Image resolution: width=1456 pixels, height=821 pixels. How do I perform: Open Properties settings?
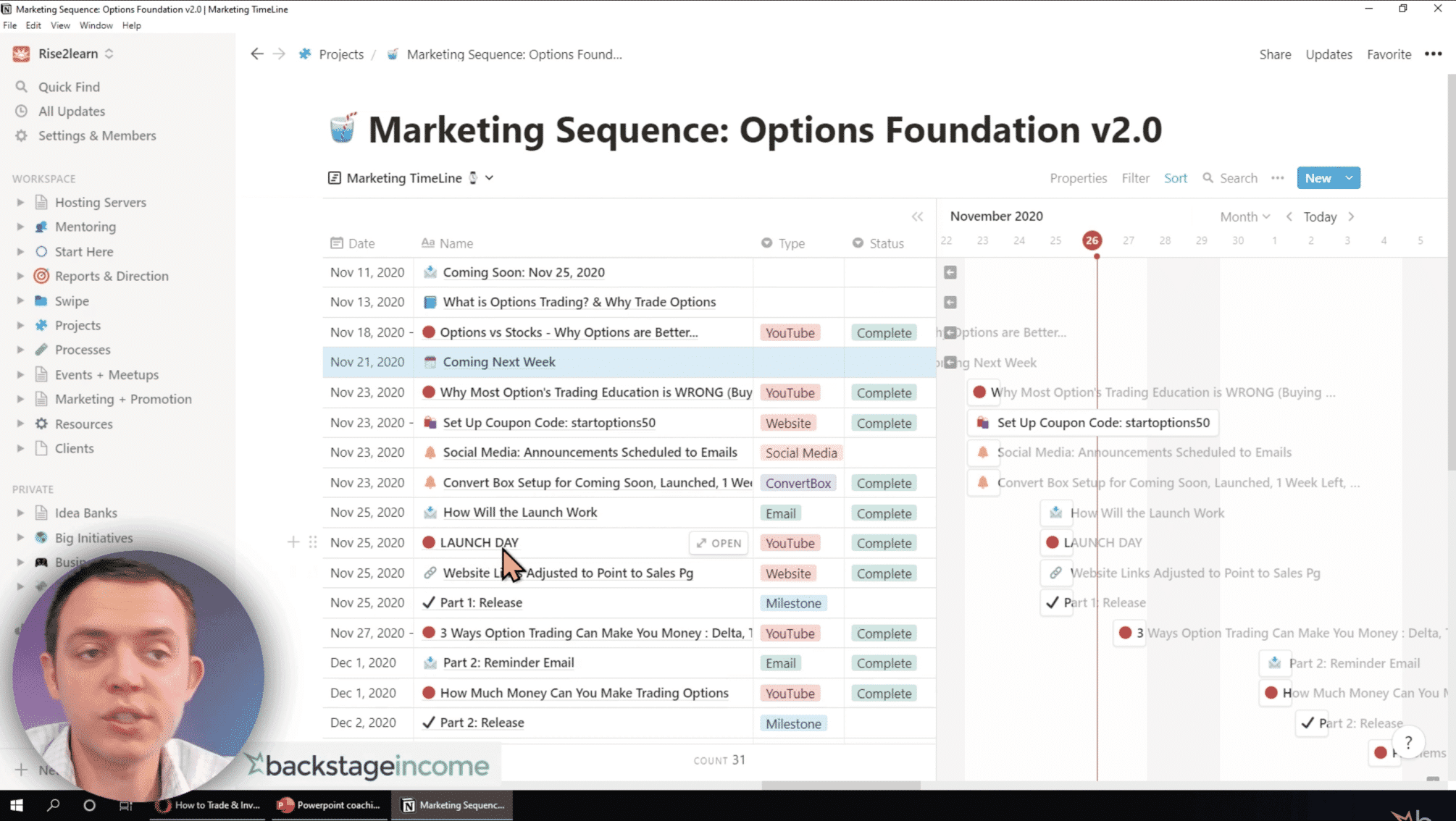pos(1078,178)
